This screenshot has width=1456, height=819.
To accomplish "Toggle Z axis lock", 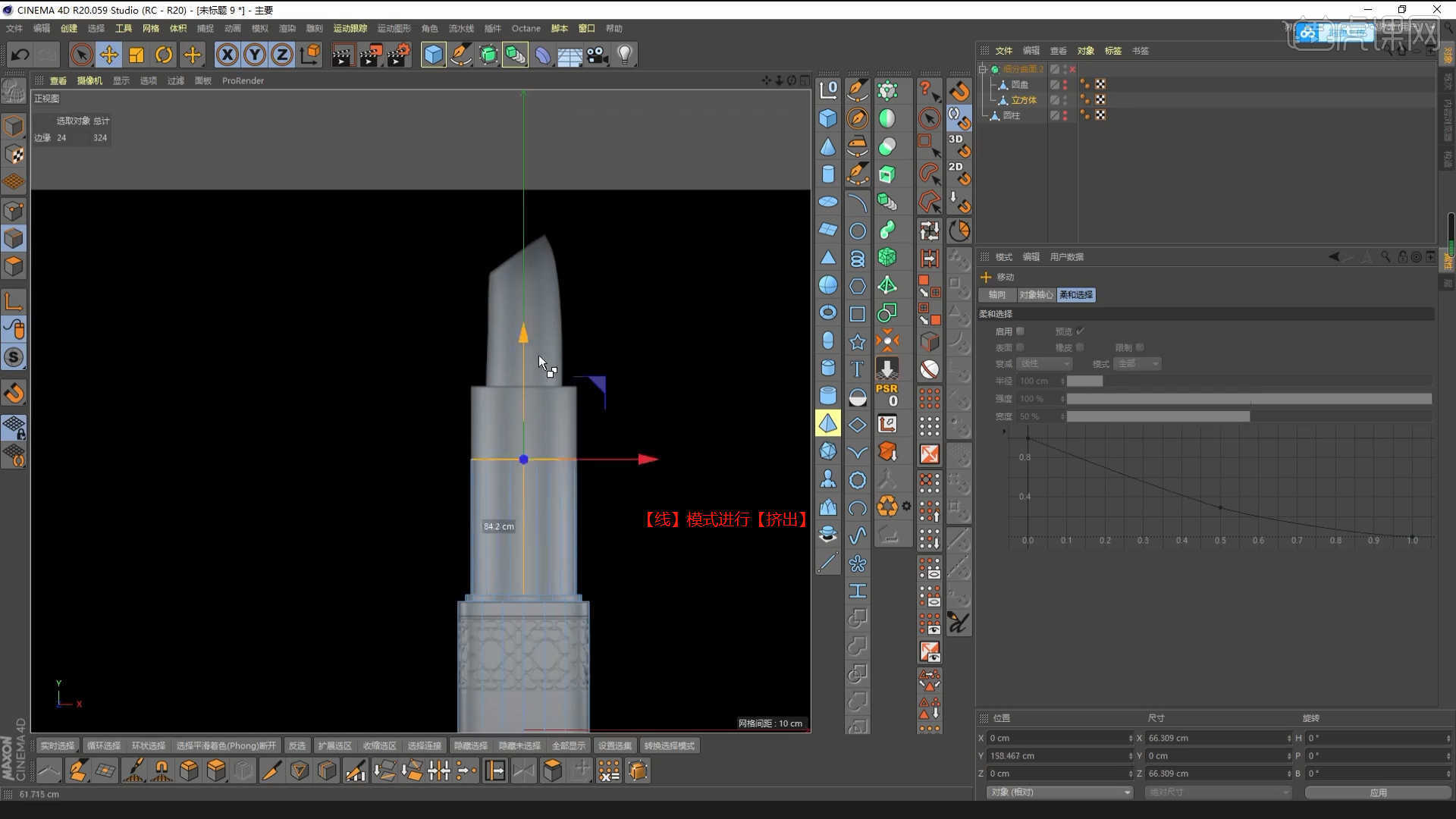I will pyautogui.click(x=282, y=55).
